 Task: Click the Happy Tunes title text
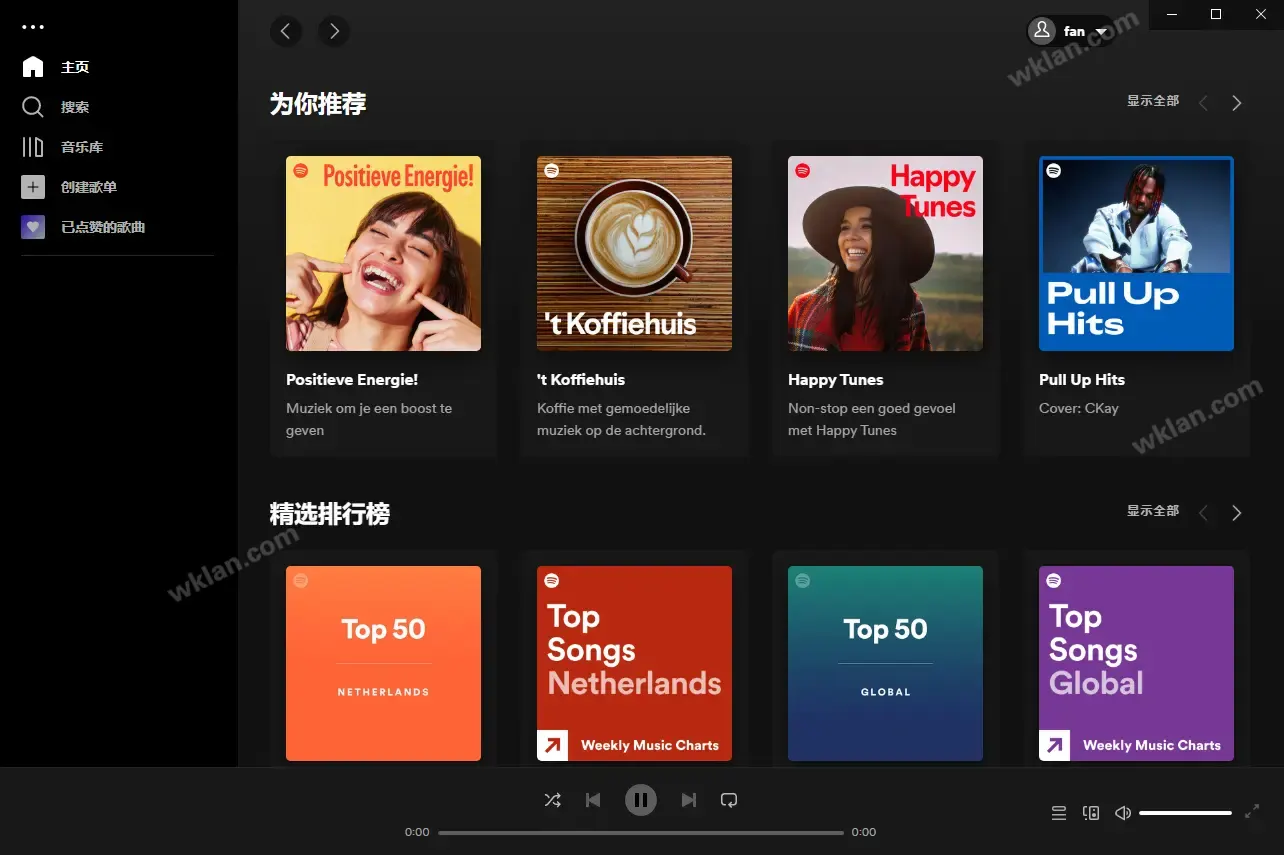pyautogui.click(x=836, y=380)
